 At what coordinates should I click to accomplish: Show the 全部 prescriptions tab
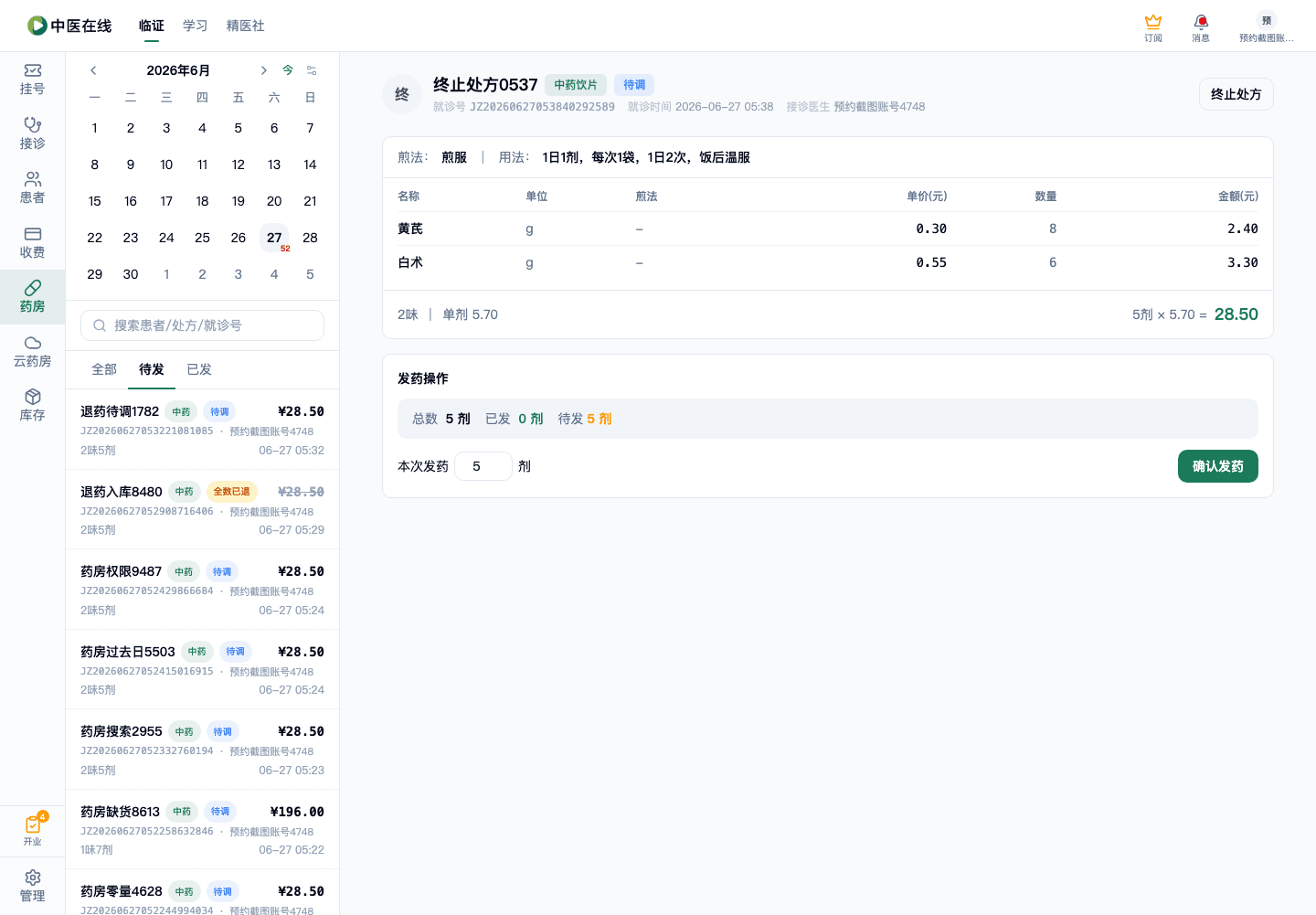click(104, 369)
